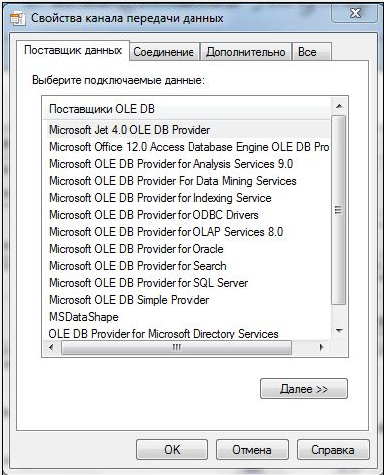Open the Все tab
Viewport: 384px width, 475px height.
pos(312,52)
